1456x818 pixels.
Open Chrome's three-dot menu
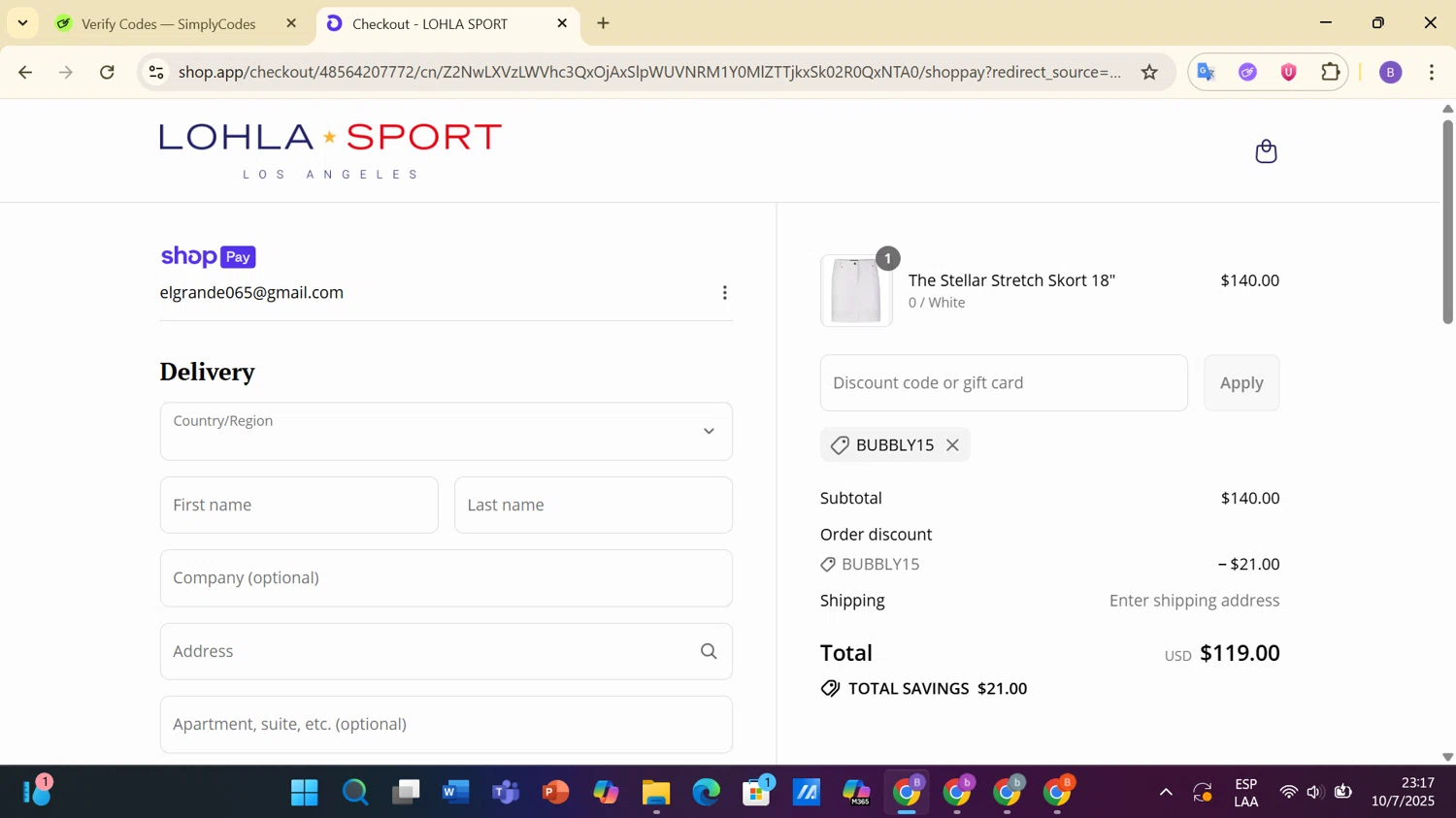click(x=1432, y=73)
